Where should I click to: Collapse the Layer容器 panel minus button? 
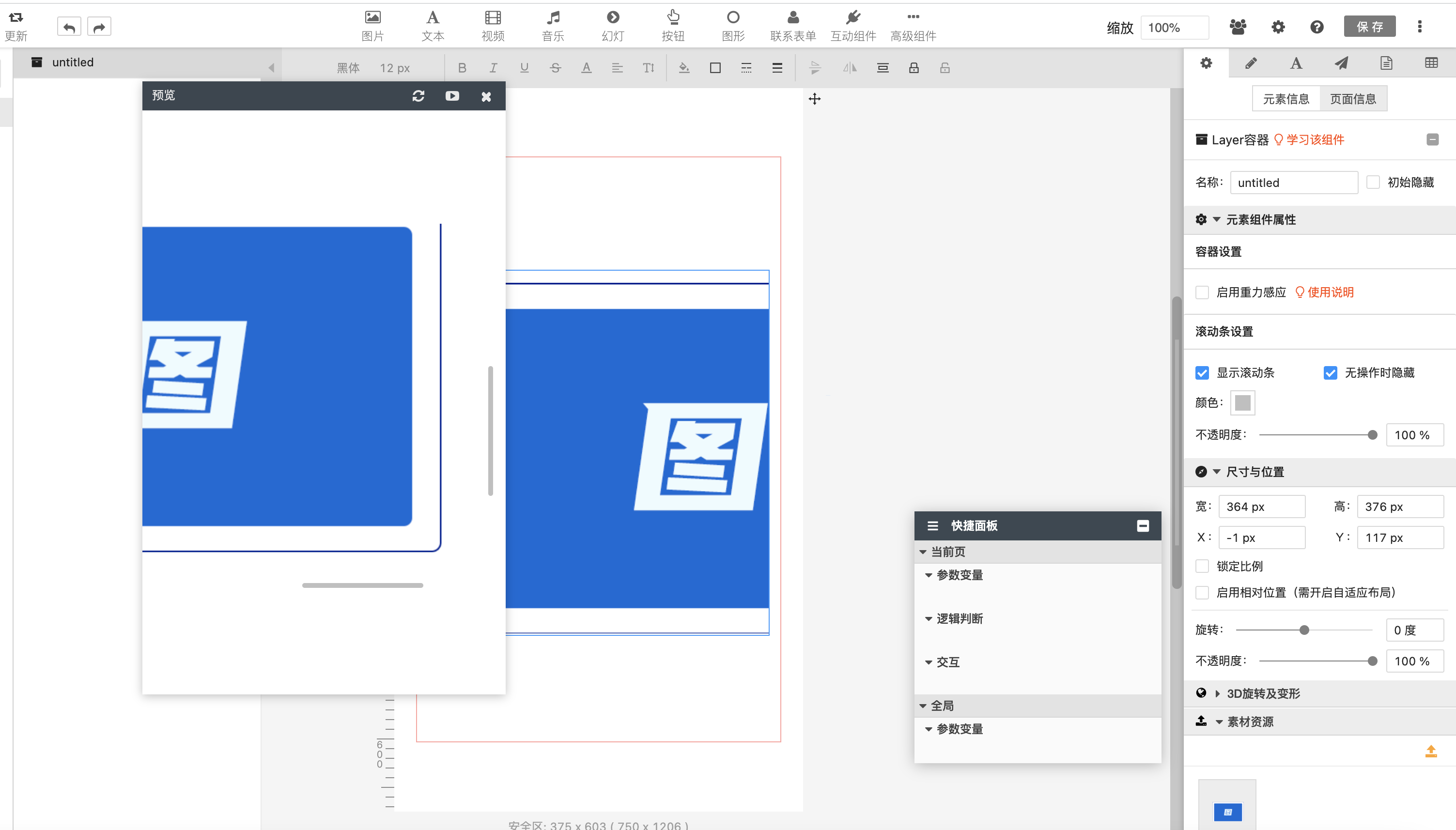coord(1433,139)
